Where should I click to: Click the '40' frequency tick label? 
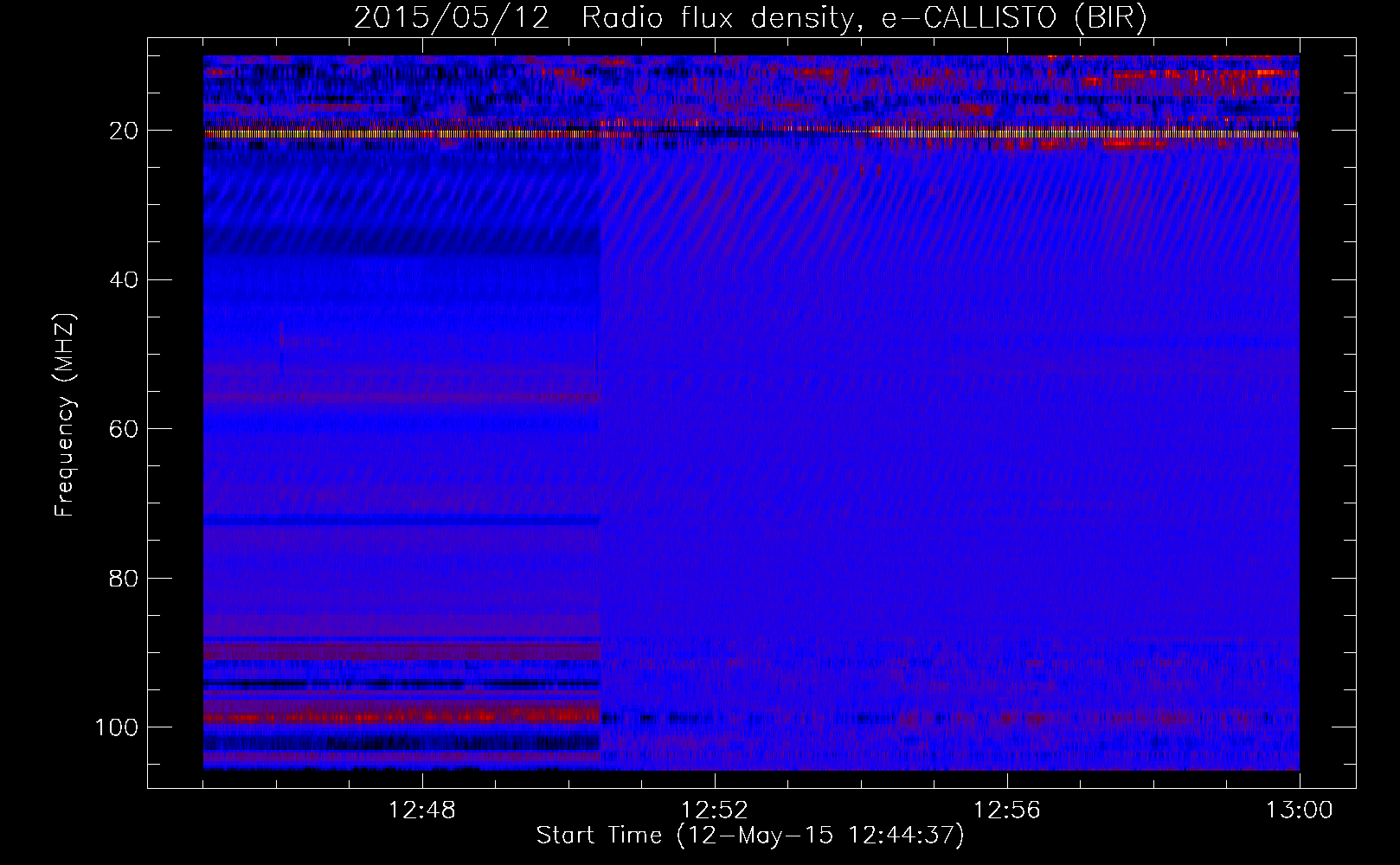click(x=124, y=279)
